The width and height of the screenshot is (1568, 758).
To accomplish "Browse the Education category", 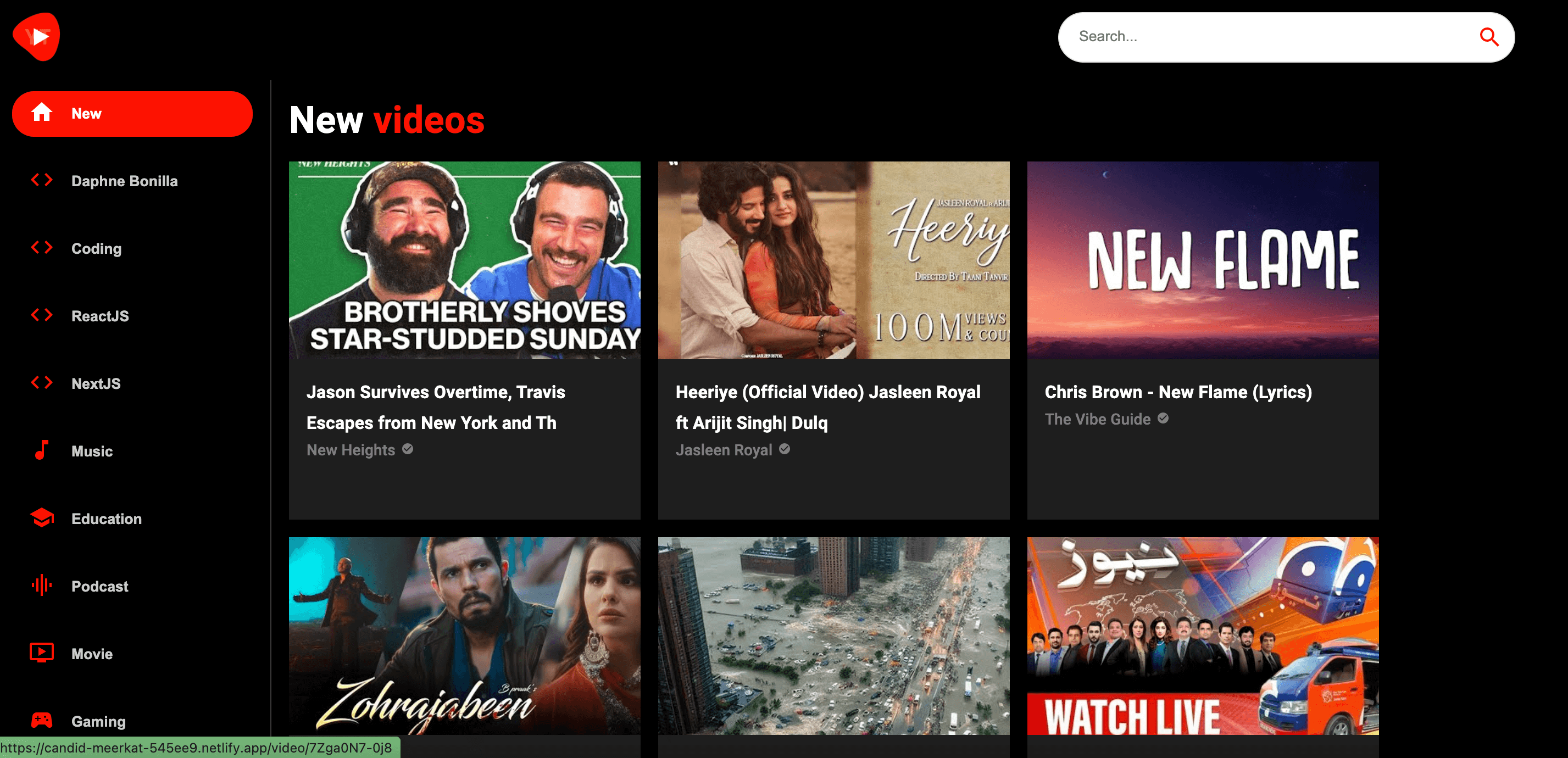I will pyautogui.click(x=132, y=519).
